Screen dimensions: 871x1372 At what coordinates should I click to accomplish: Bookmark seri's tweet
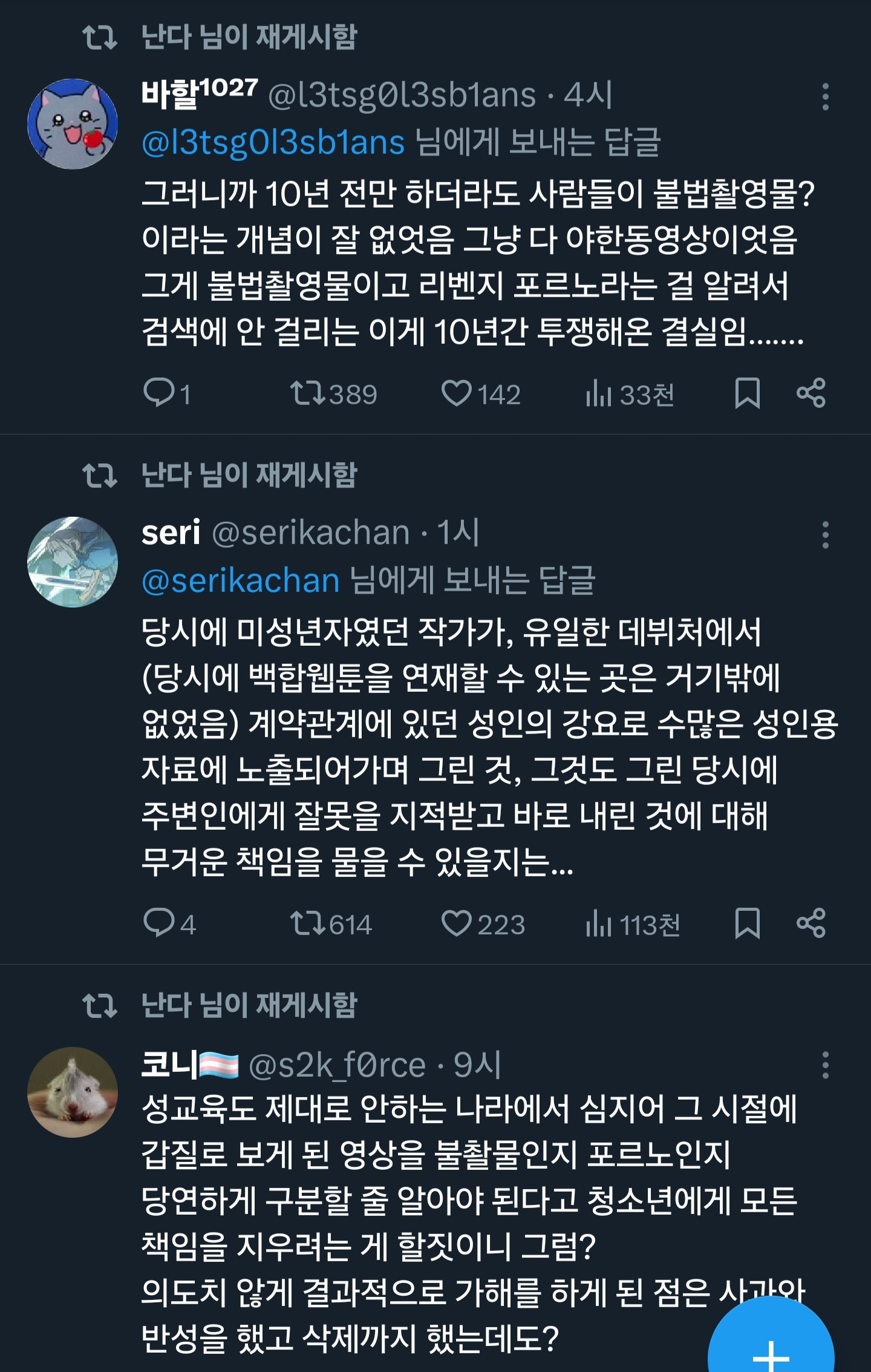coord(747,924)
